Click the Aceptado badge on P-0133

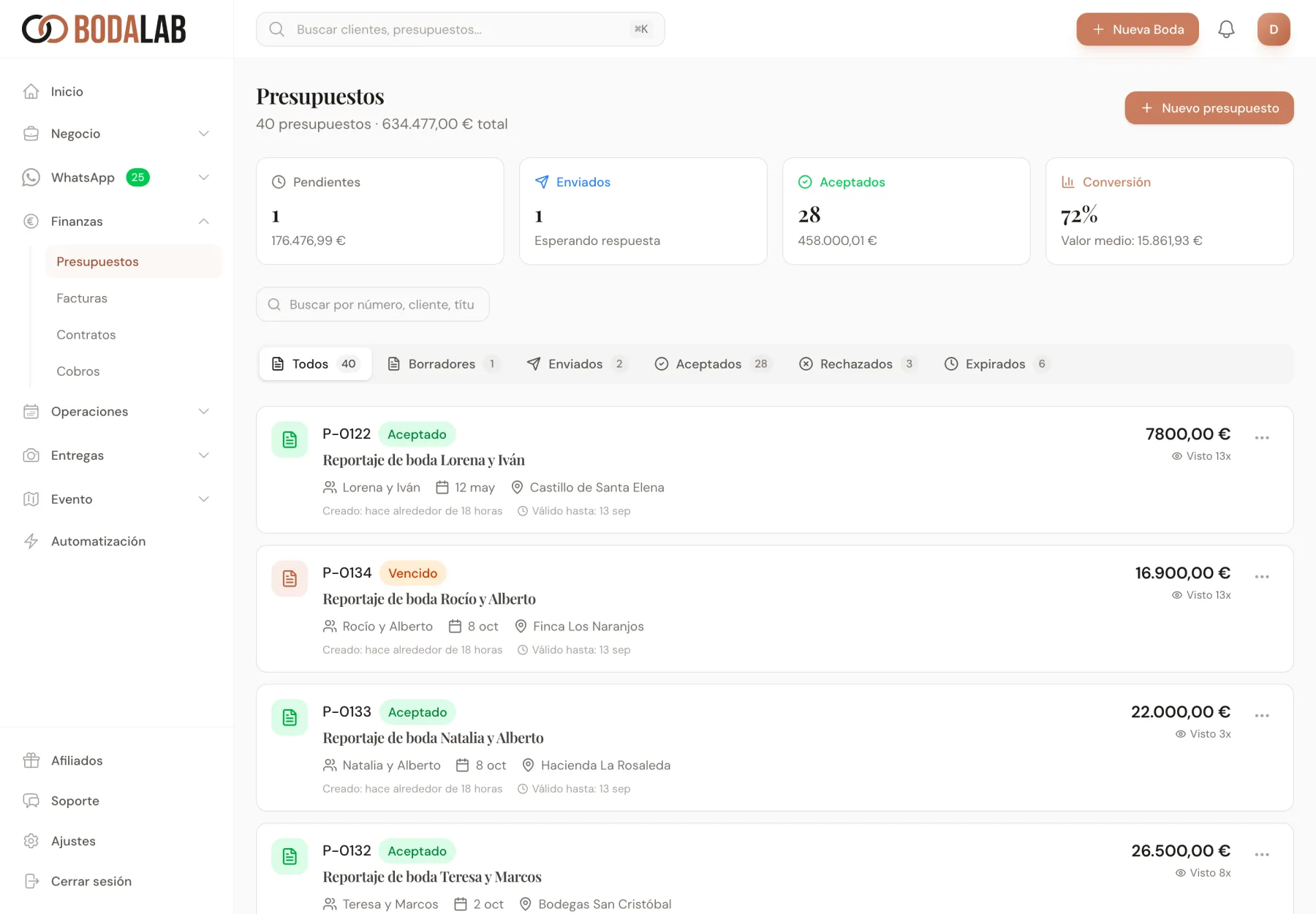click(x=417, y=712)
